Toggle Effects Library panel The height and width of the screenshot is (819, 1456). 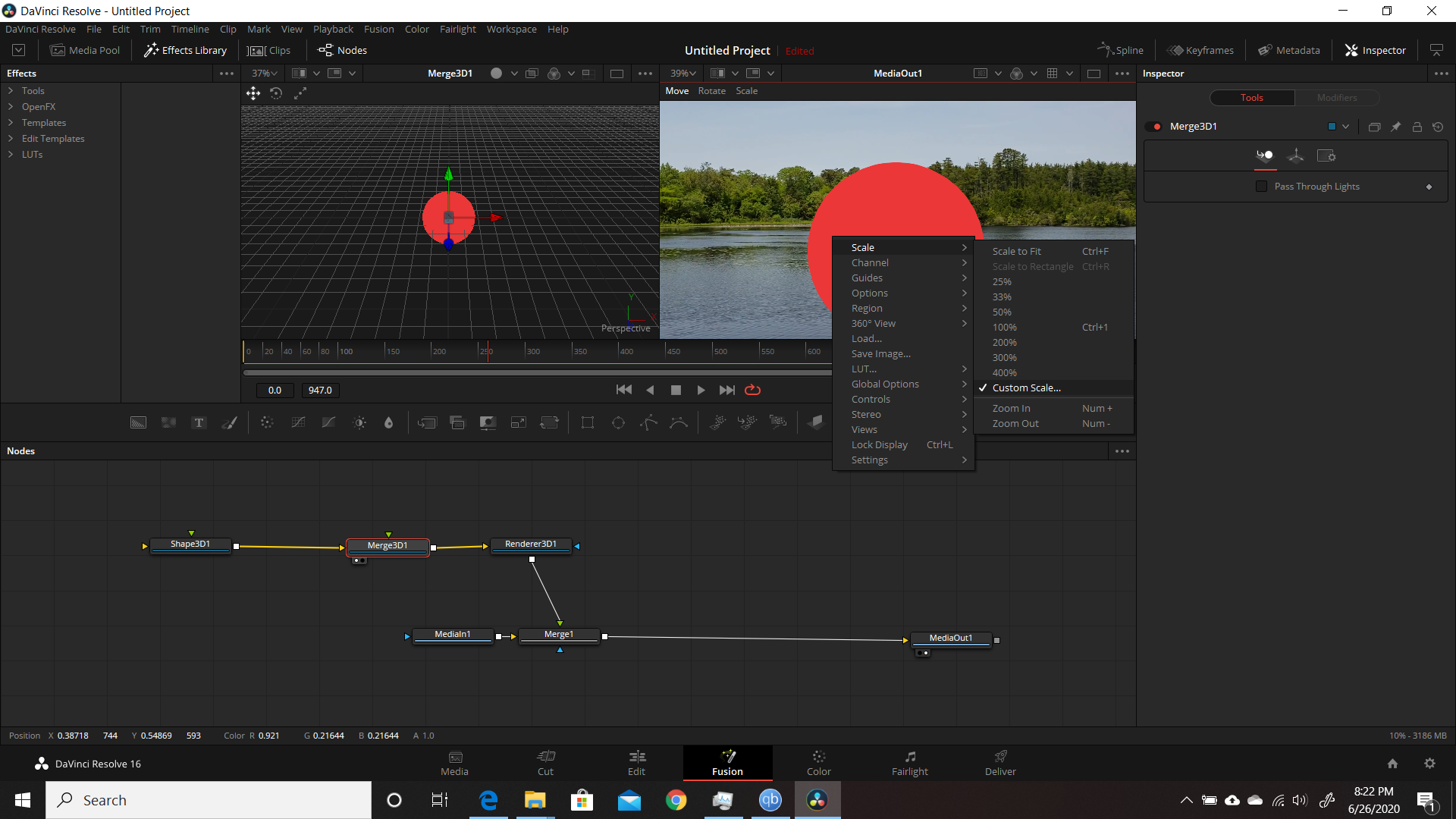(x=186, y=51)
